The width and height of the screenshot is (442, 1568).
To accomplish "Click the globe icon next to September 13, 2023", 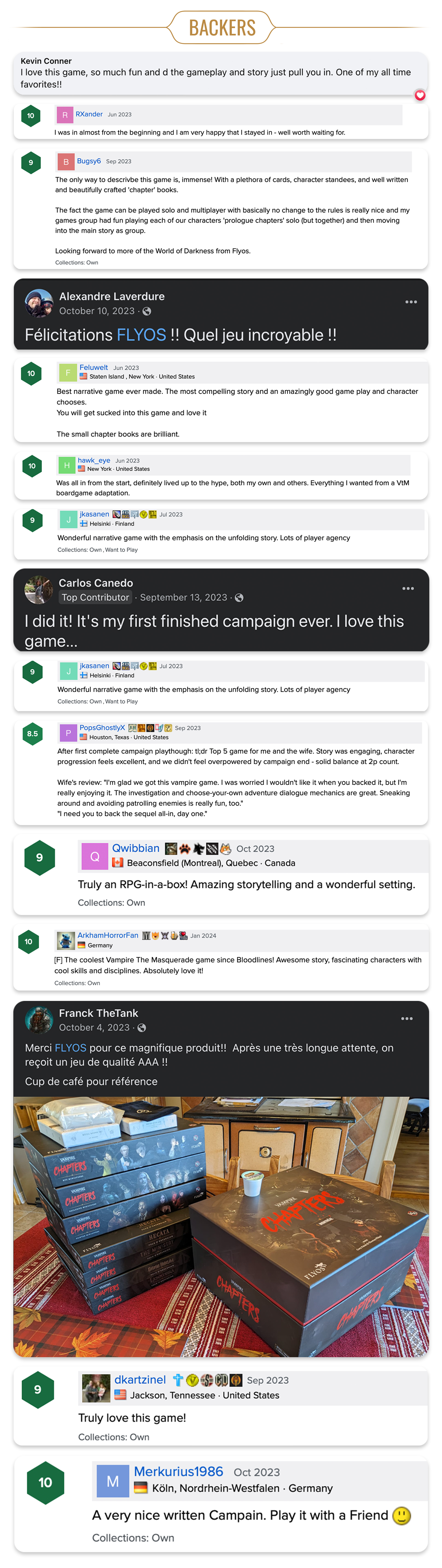I will pos(239,598).
